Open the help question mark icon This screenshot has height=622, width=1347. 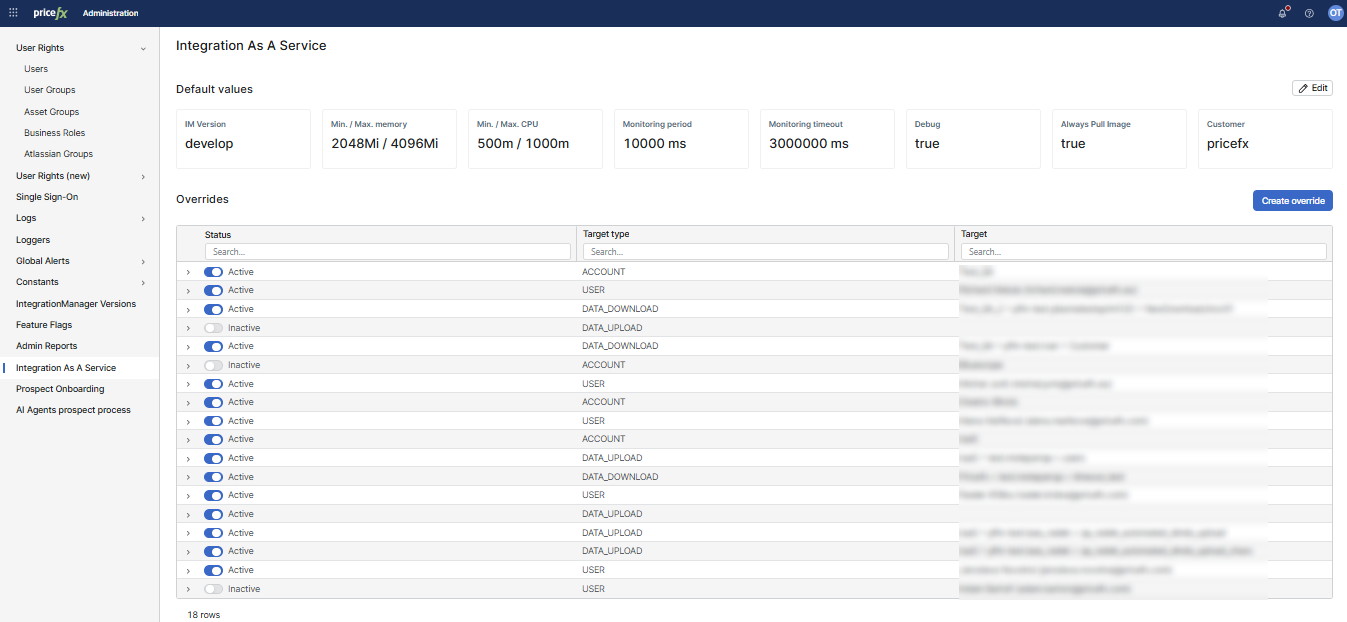click(x=1309, y=13)
